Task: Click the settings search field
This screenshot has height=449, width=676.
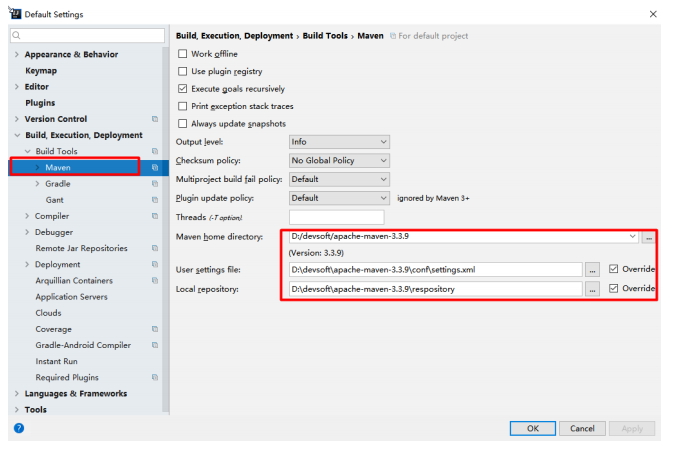Action: point(88,35)
